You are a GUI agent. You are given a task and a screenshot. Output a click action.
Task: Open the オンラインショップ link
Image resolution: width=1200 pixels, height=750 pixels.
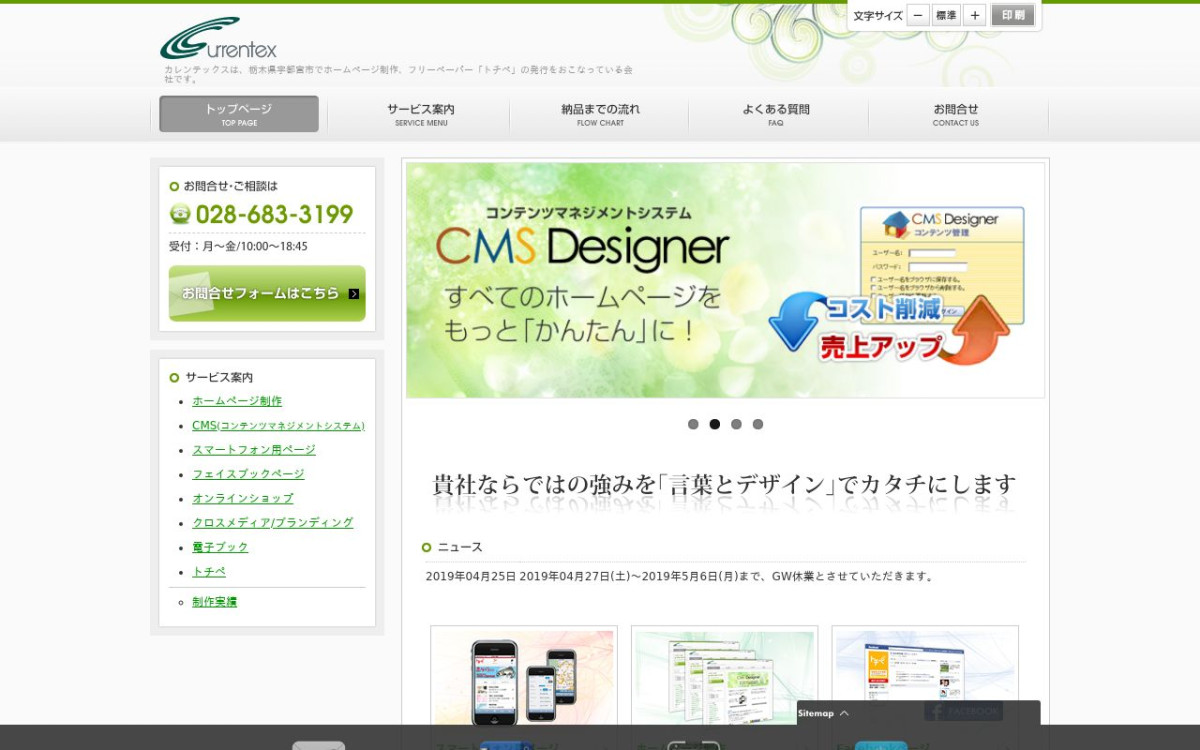click(243, 498)
